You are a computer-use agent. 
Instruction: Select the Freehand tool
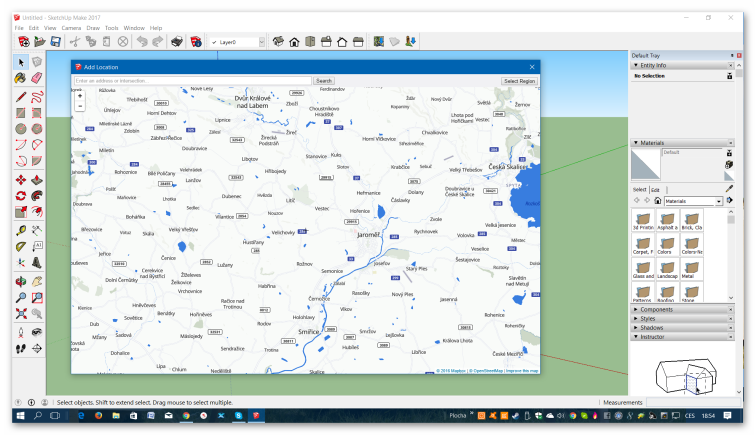coord(37,97)
